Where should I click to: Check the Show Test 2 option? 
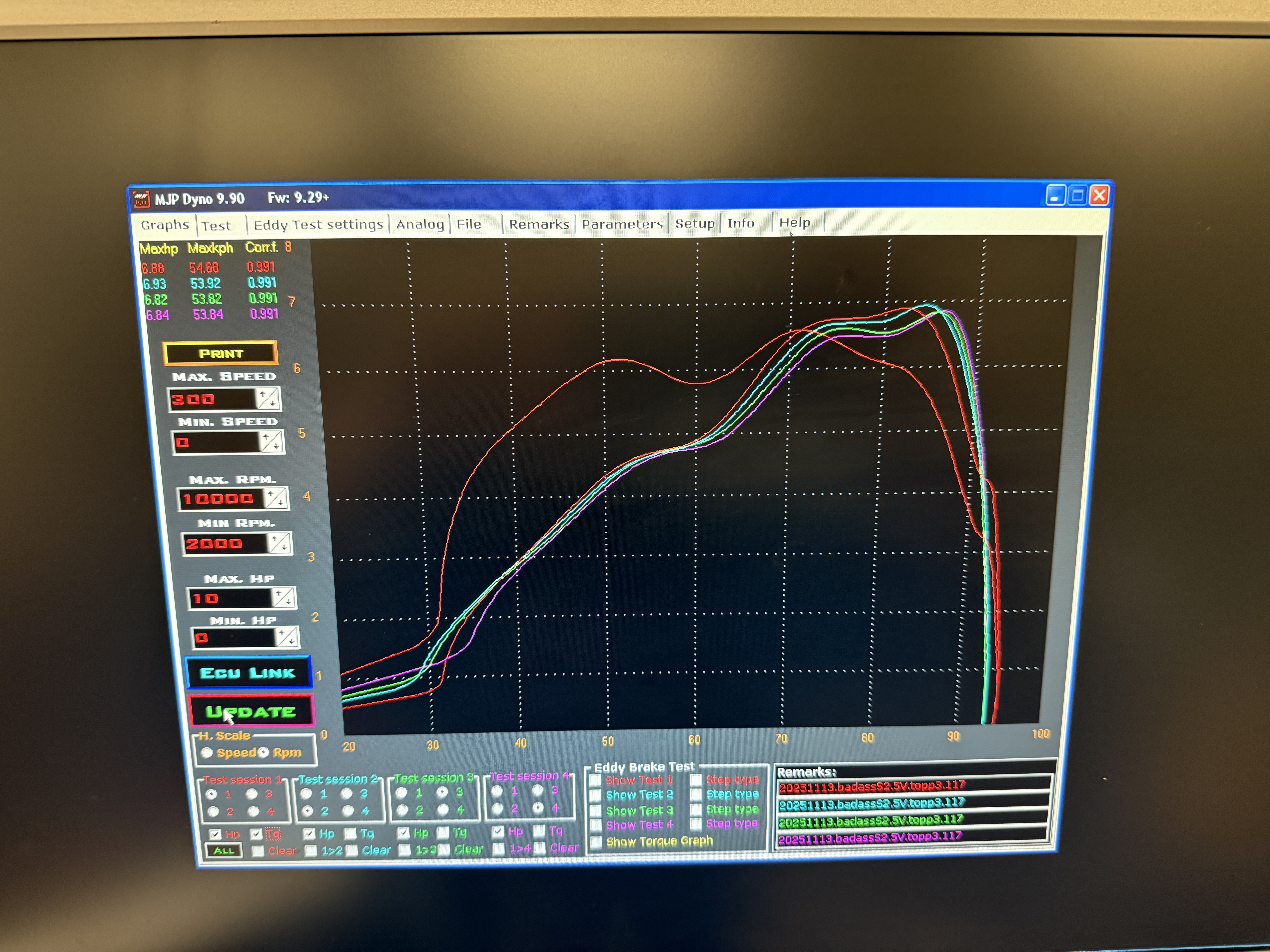[595, 795]
